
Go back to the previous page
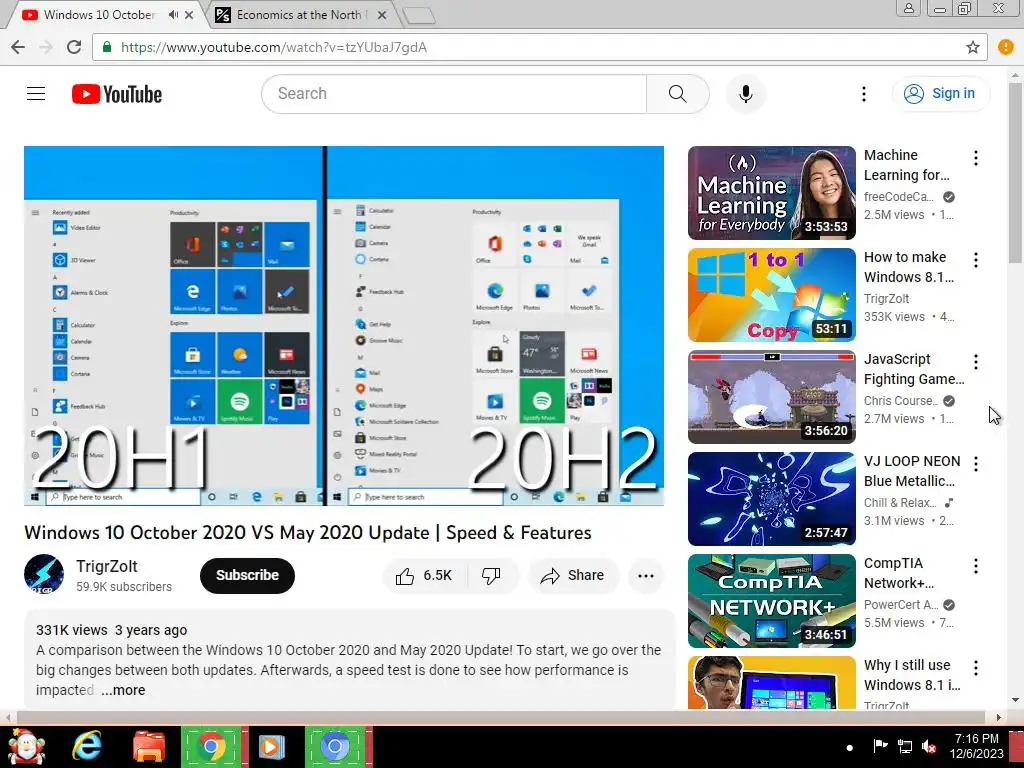[18, 47]
